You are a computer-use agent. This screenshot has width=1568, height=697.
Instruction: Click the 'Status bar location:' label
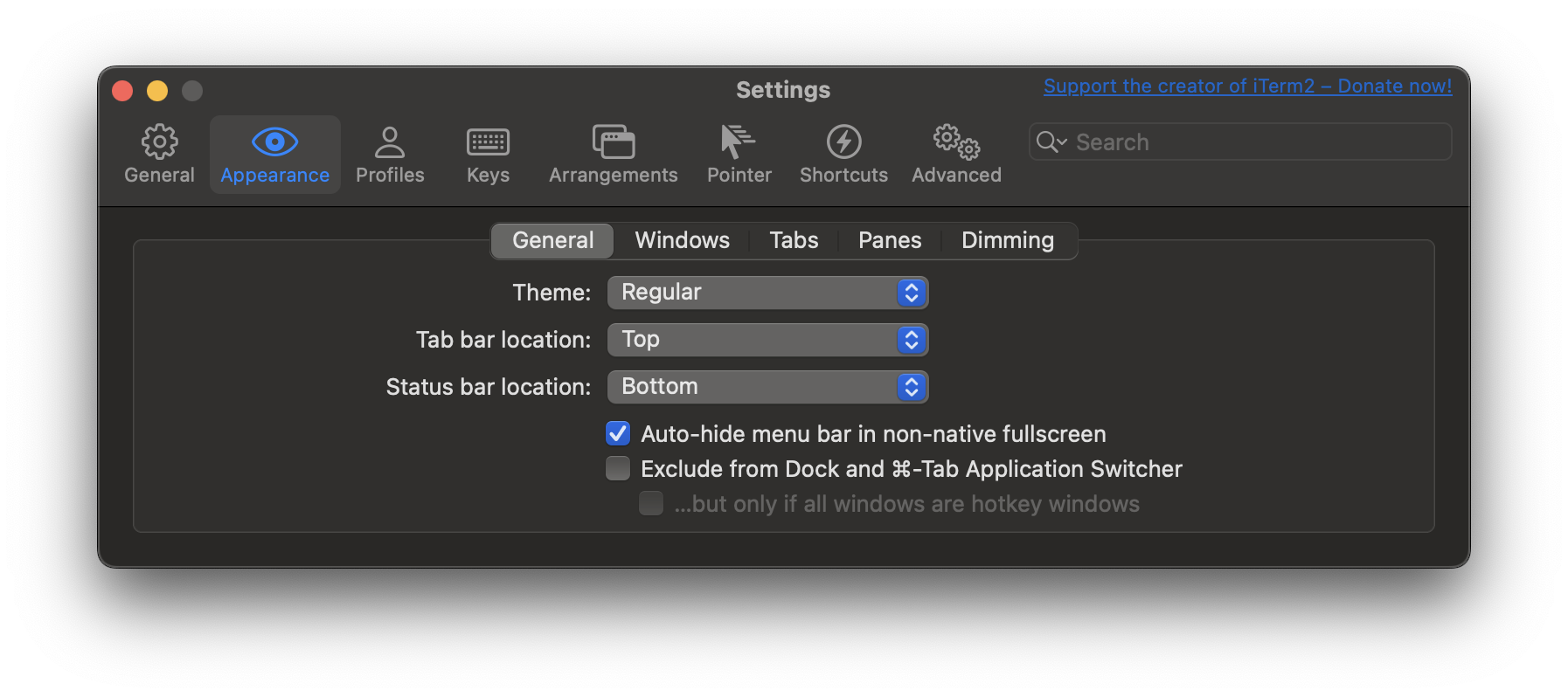coord(489,387)
